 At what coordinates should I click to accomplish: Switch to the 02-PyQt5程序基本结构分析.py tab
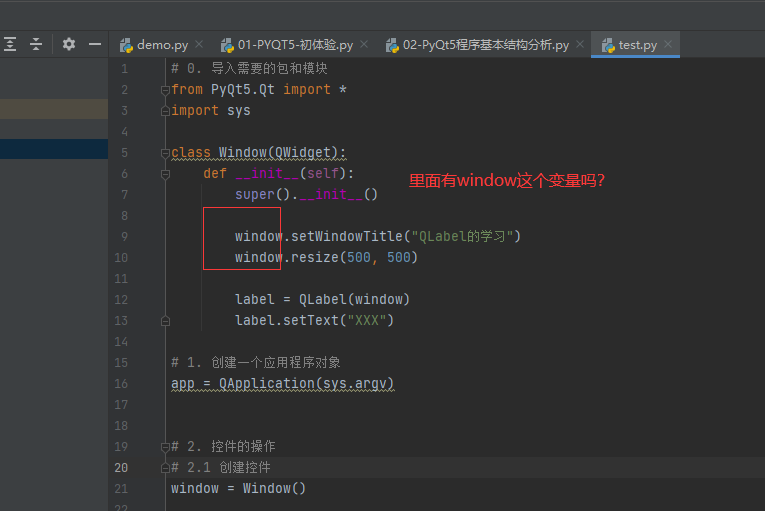[x=485, y=45]
